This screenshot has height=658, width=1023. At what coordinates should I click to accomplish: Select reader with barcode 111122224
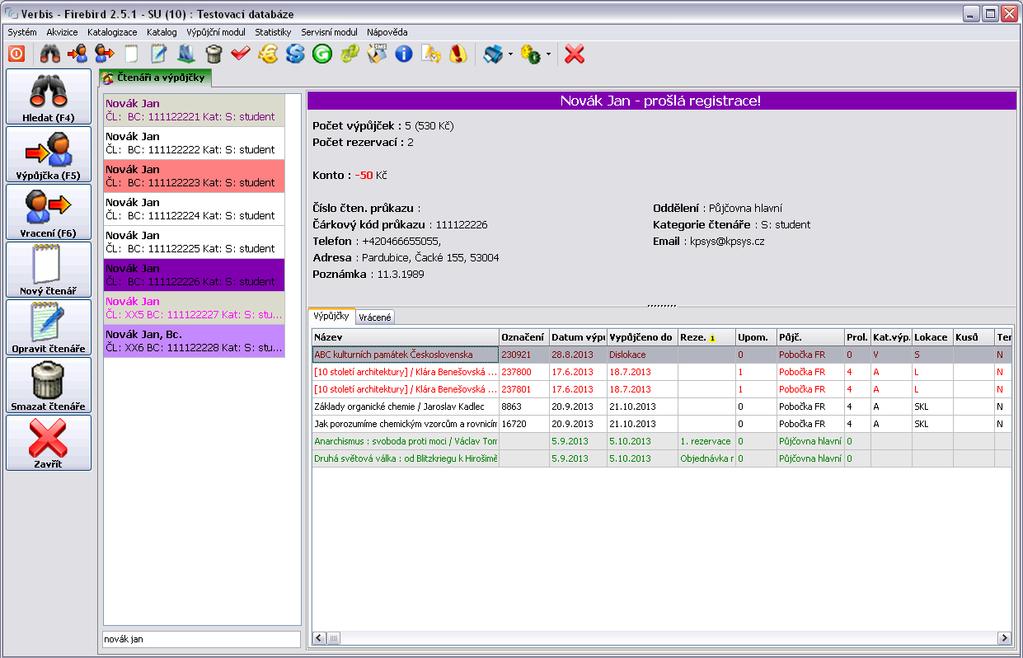[194, 209]
